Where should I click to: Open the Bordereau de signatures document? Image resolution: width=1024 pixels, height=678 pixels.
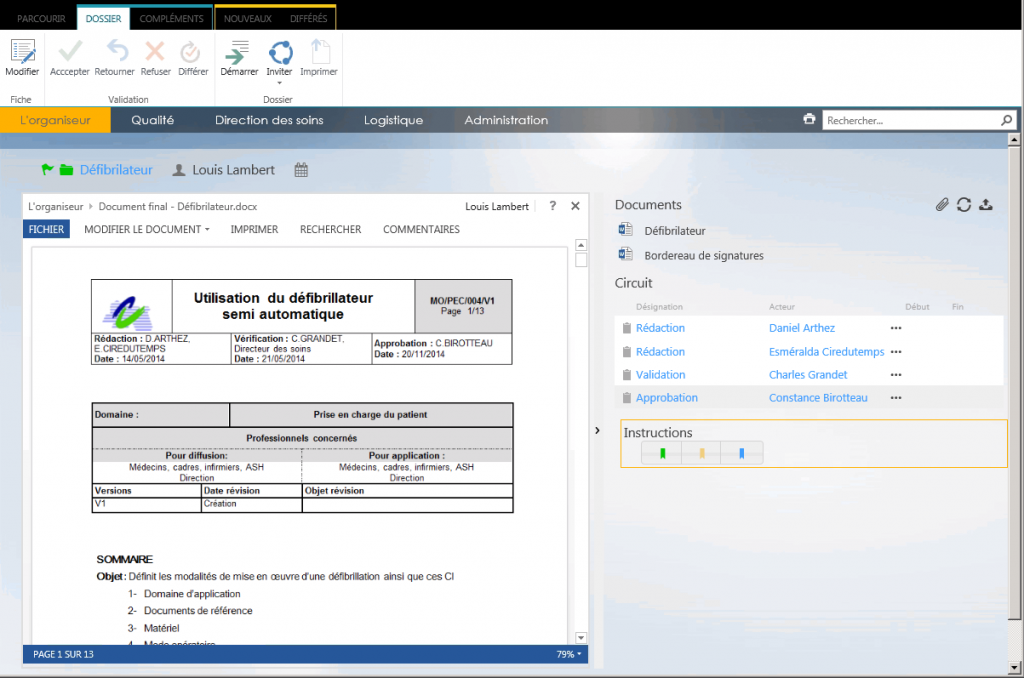[x=703, y=256]
